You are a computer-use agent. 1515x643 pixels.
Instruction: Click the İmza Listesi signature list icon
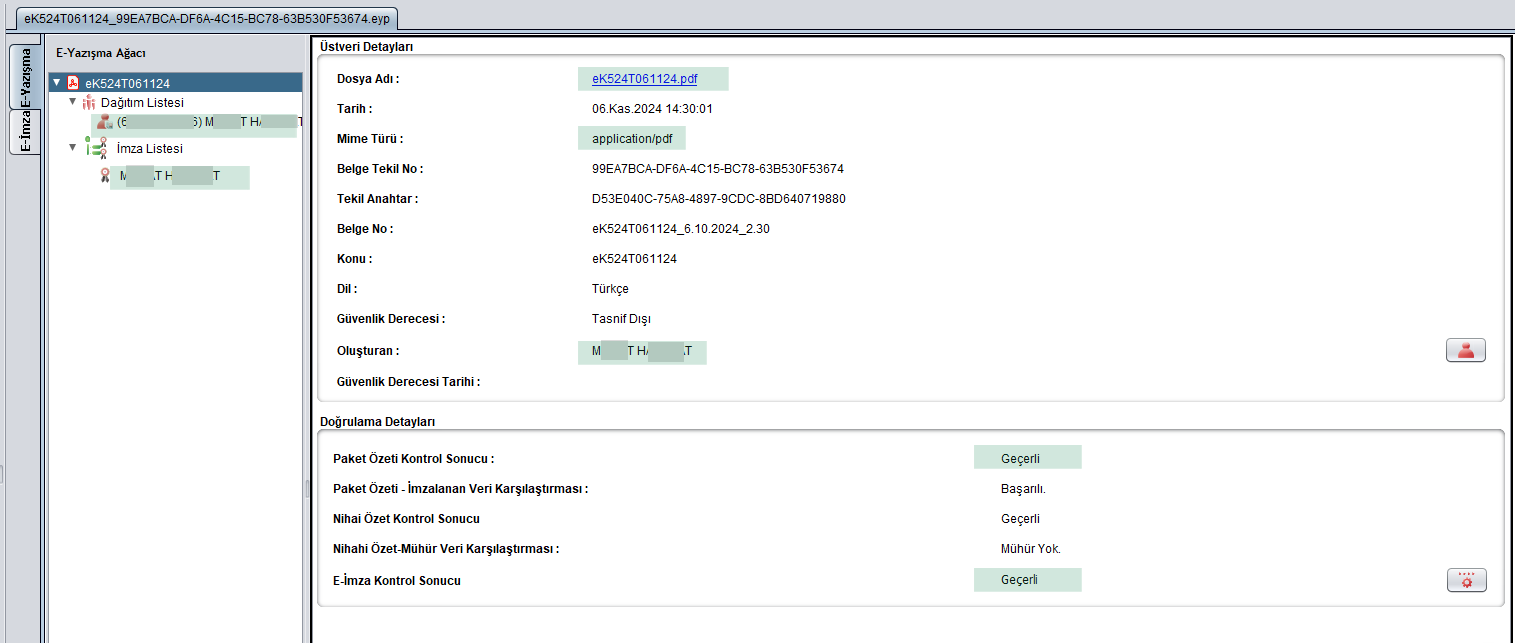[96, 148]
